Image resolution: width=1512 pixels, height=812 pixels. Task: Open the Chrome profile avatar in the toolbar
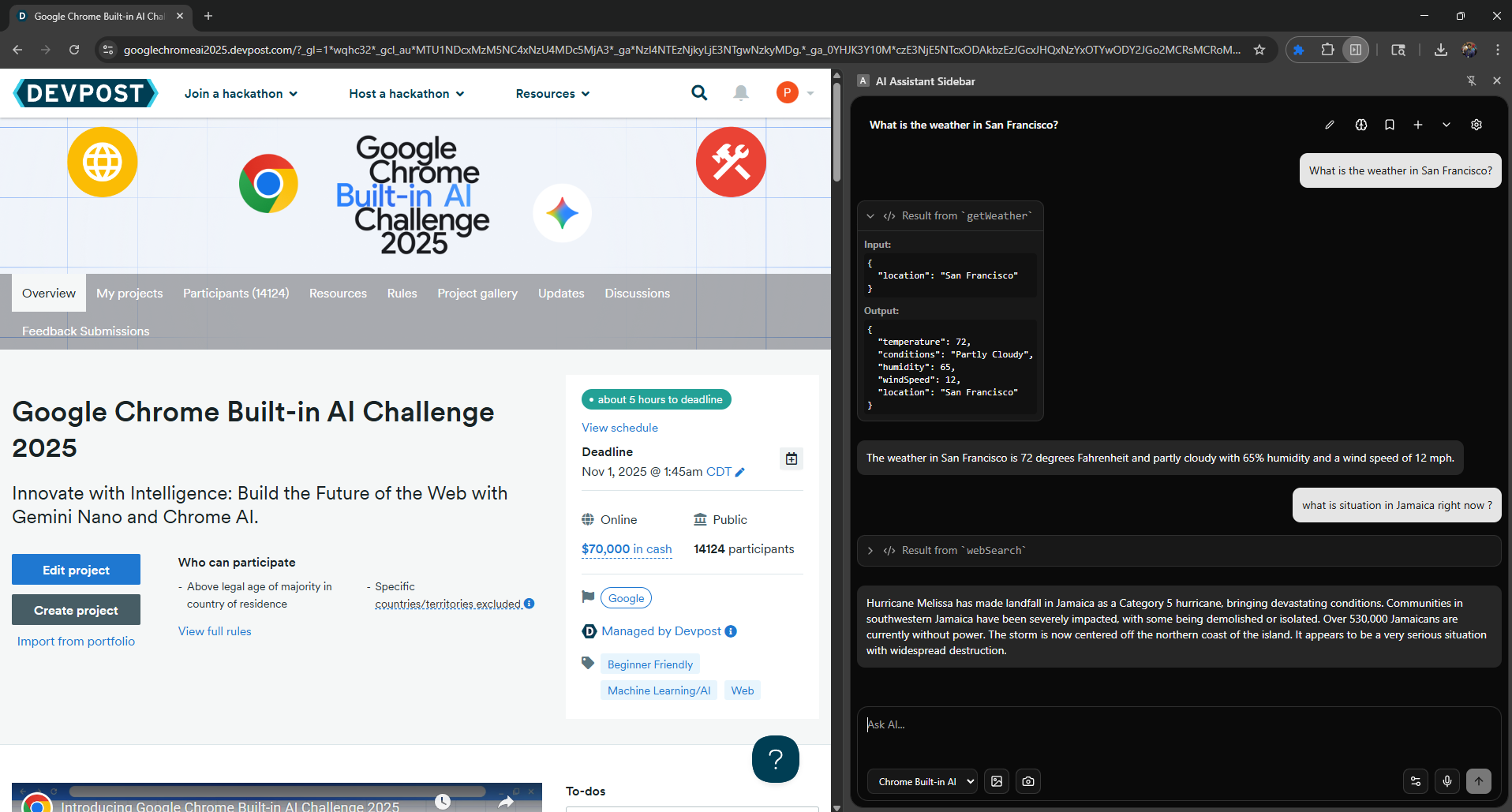click(x=1469, y=50)
